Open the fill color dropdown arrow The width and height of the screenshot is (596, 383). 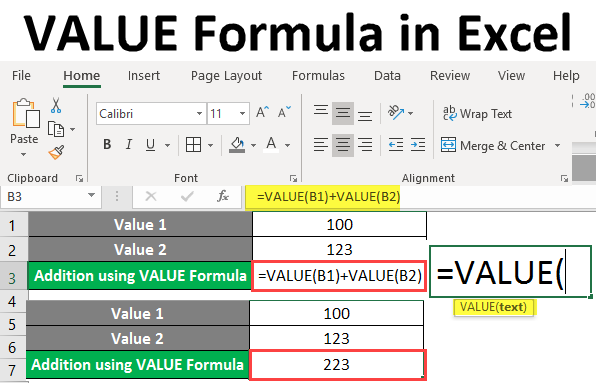pos(253,145)
